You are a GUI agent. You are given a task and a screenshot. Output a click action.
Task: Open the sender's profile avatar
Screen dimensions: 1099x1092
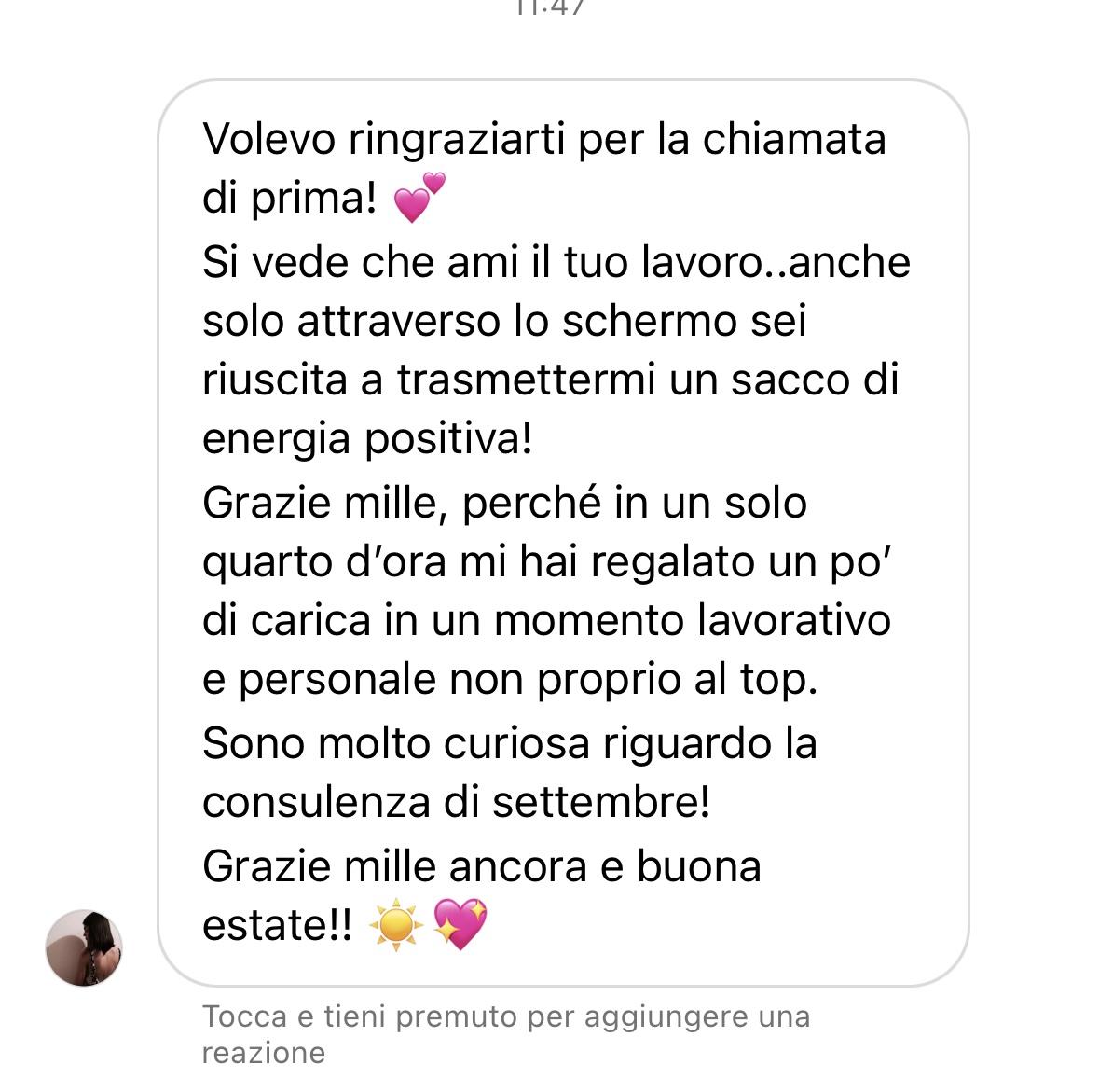tap(84, 948)
